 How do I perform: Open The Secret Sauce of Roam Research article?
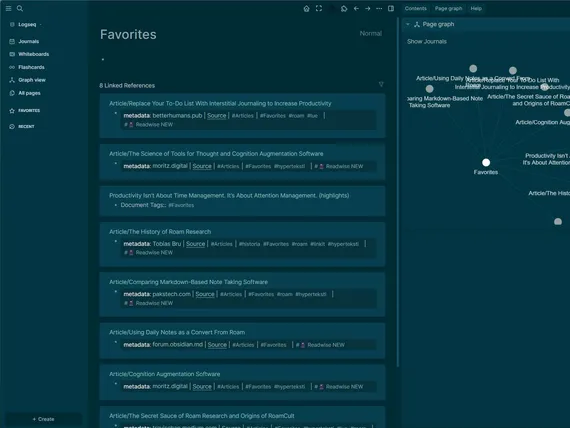pyautogui.click(x=202, y=416)
